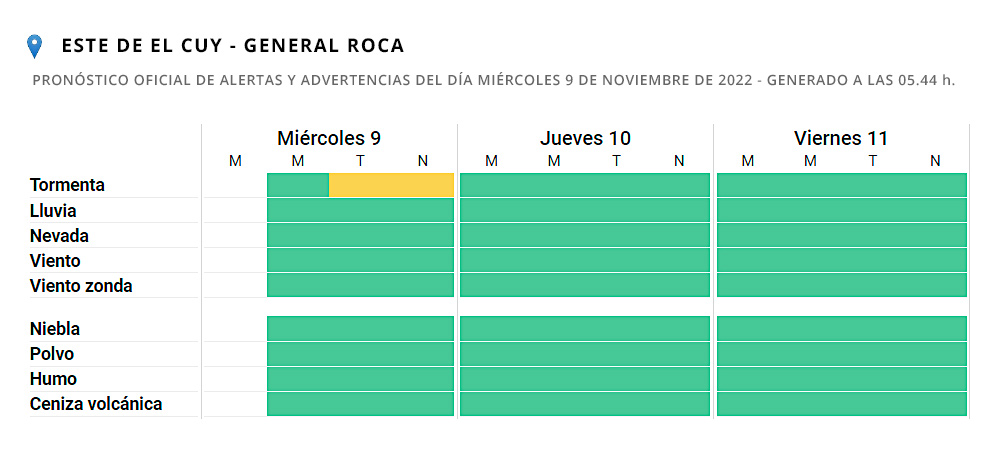Screen dimensions: 990x450
Task: Click the Lluvia bar for Jueves 10
Action: (x=585, y=211)
